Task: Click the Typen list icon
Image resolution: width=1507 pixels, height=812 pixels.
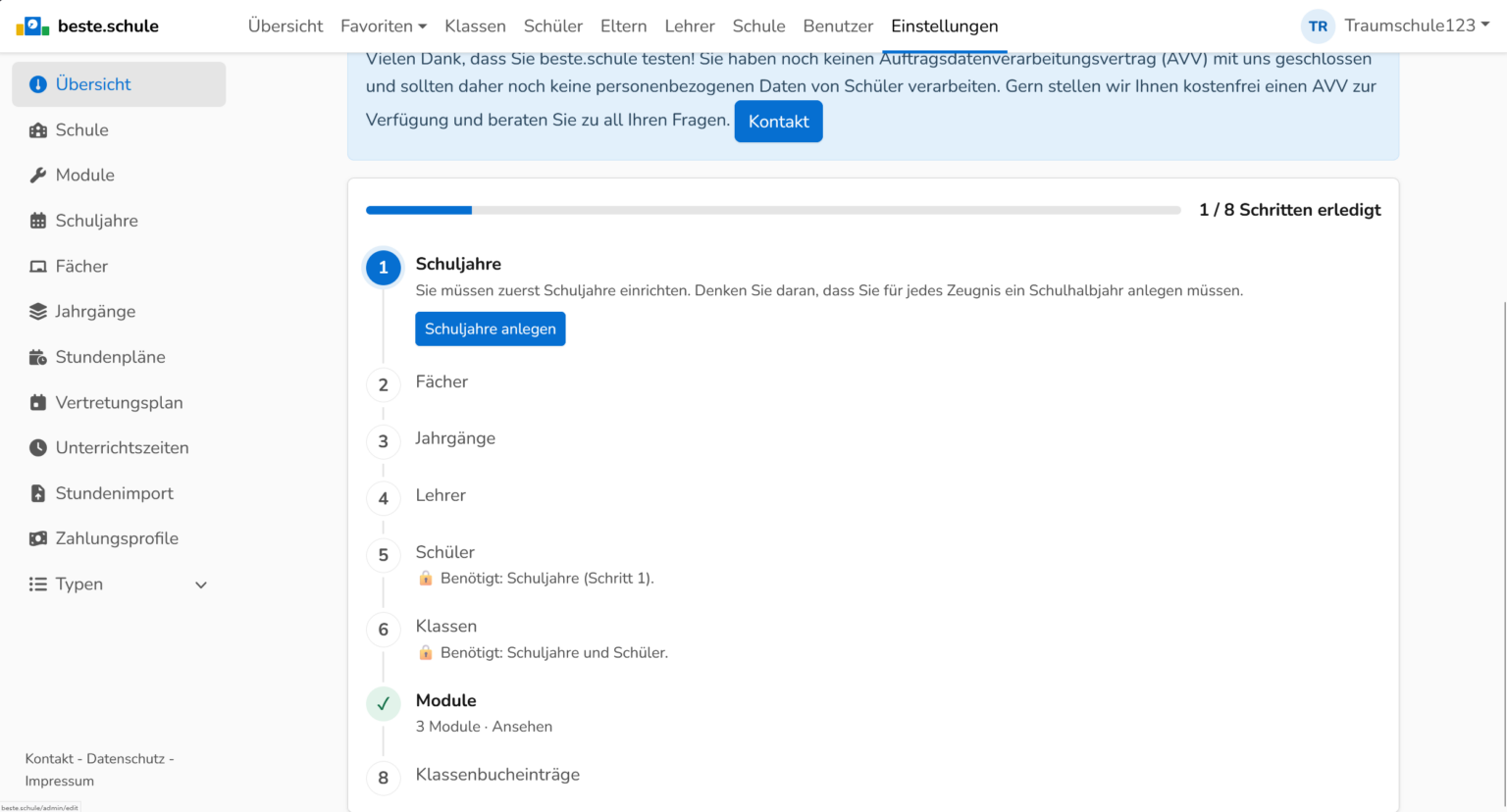Action: click(38, 584)
